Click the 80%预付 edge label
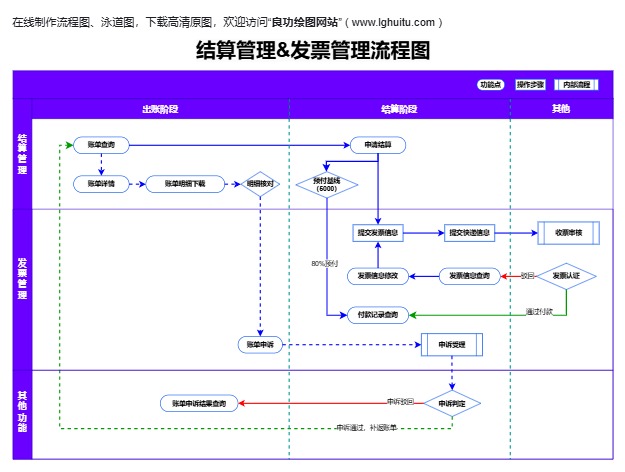 (x=325, y=264)
